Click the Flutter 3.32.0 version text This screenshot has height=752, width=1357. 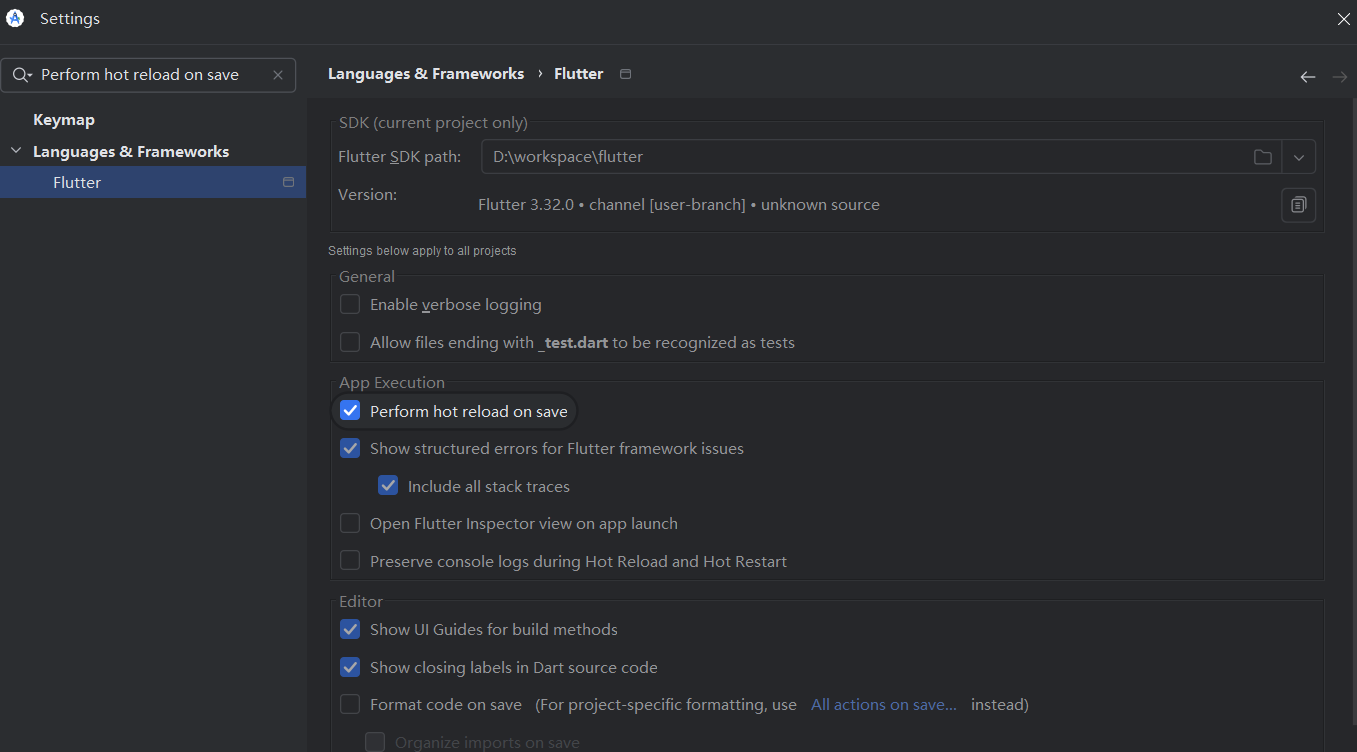[x=679, y=204]
